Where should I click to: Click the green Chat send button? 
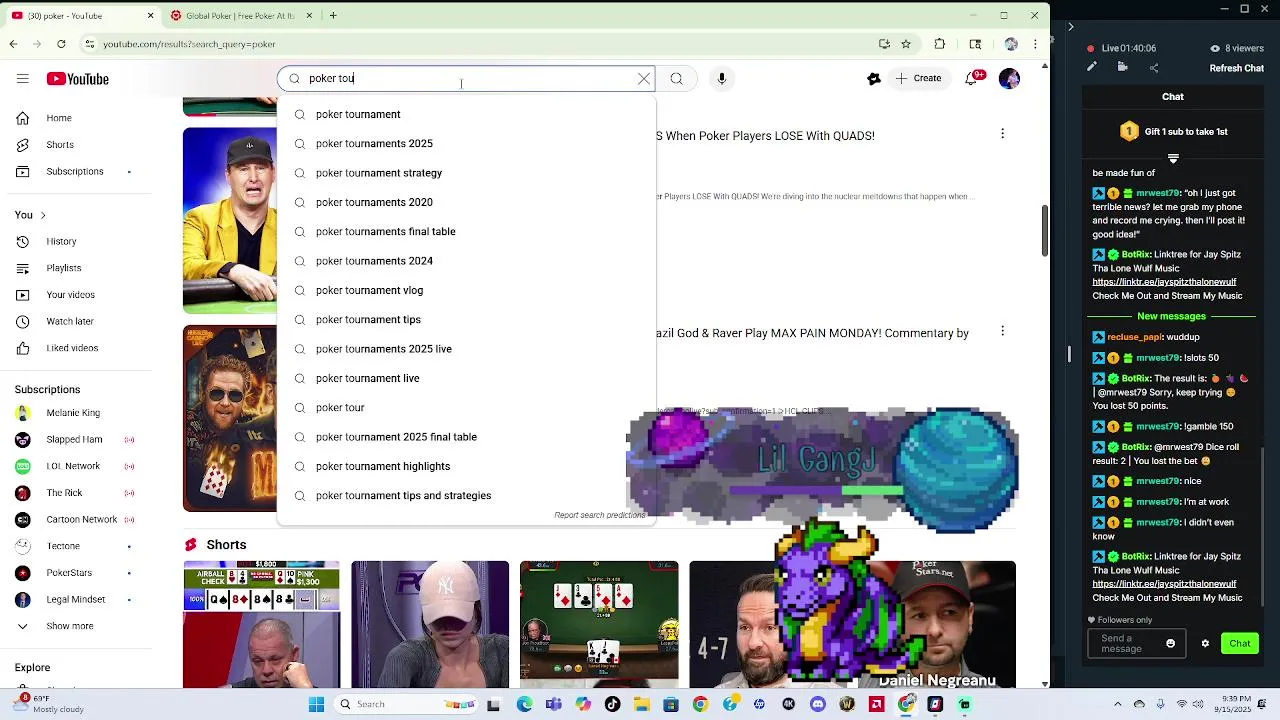coord(1240,643)
